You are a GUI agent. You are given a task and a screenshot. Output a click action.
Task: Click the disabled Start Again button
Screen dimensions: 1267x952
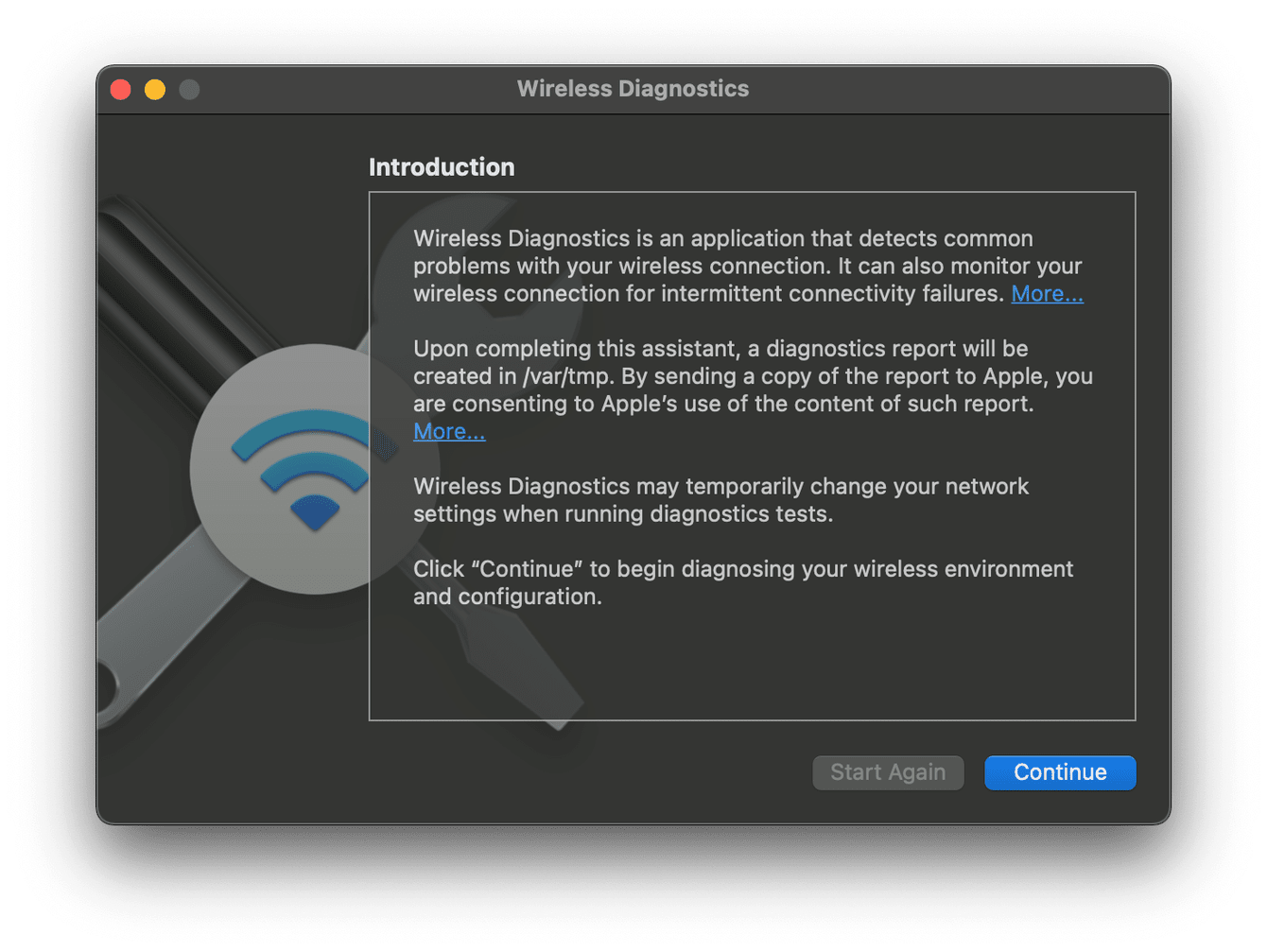[888, 772]
